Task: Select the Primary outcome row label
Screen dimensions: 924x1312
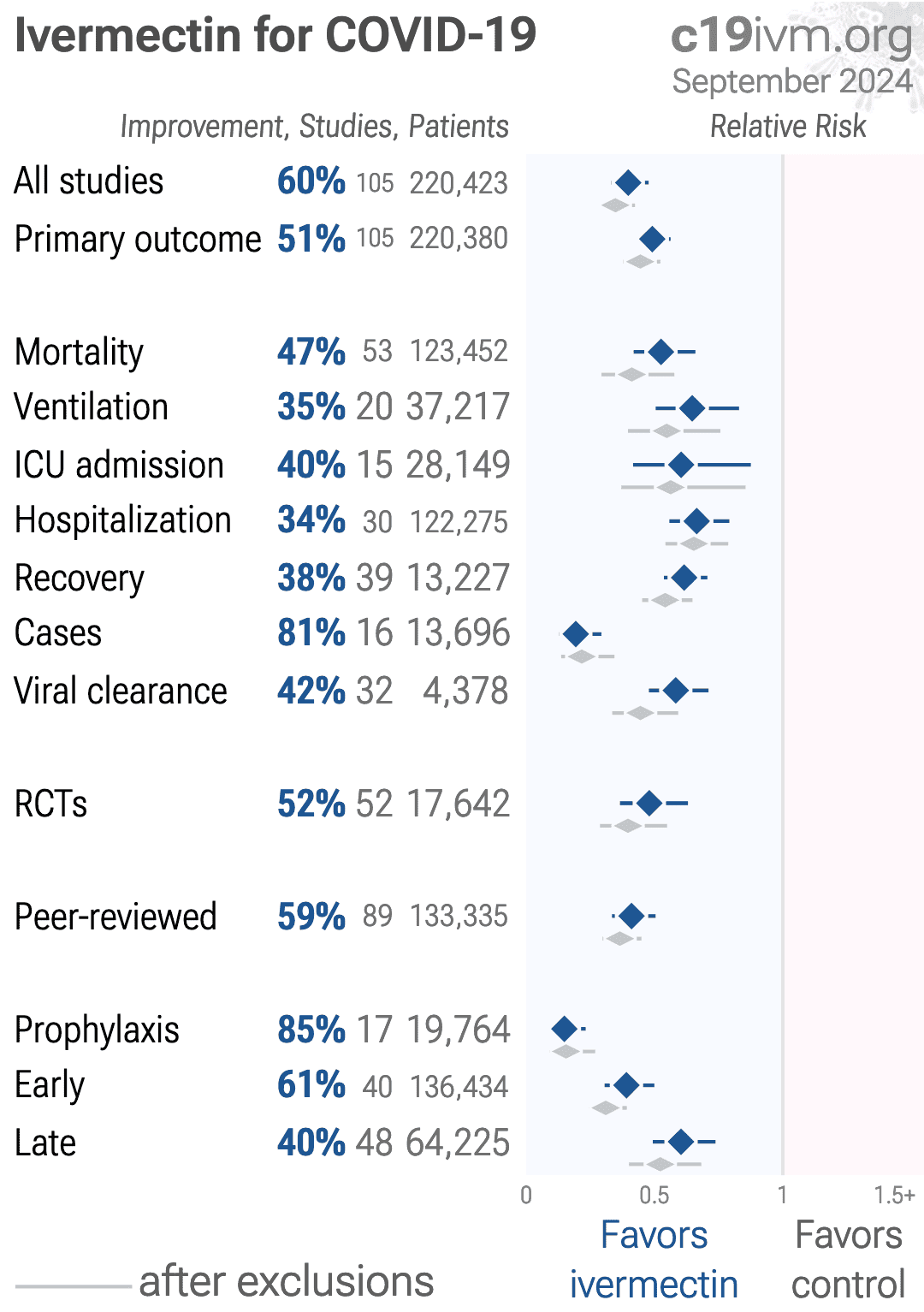Action: [x=138, y=239]
